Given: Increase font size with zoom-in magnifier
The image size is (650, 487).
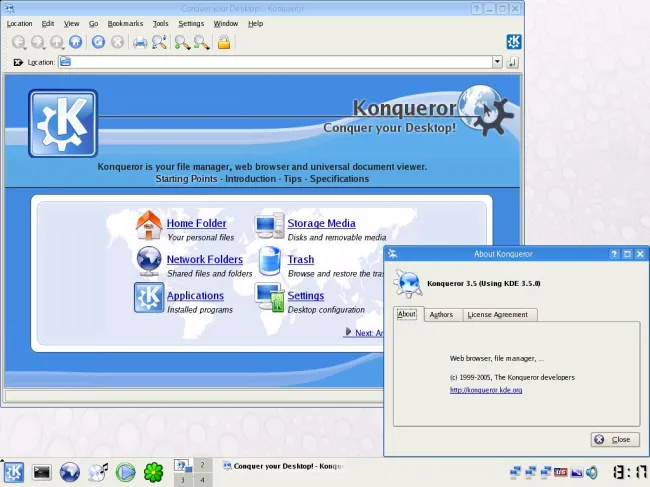Looking at the screenshot, I should click(182, 42).
